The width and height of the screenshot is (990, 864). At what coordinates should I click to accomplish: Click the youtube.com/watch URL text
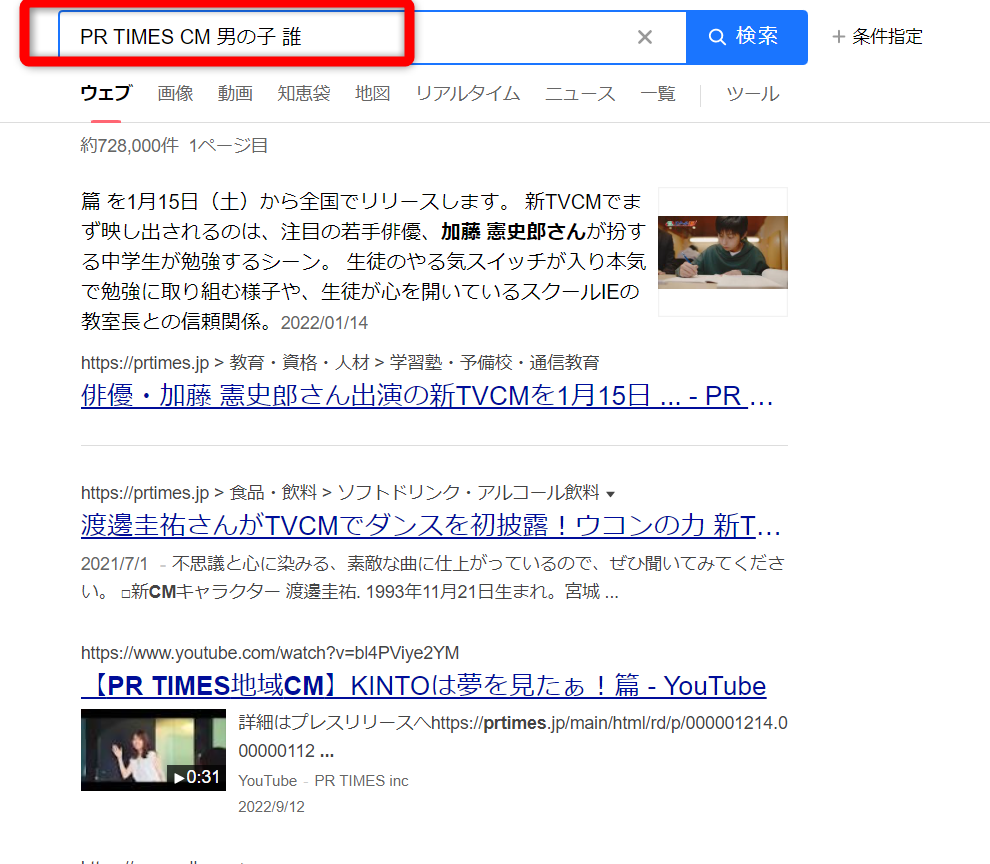270,652
